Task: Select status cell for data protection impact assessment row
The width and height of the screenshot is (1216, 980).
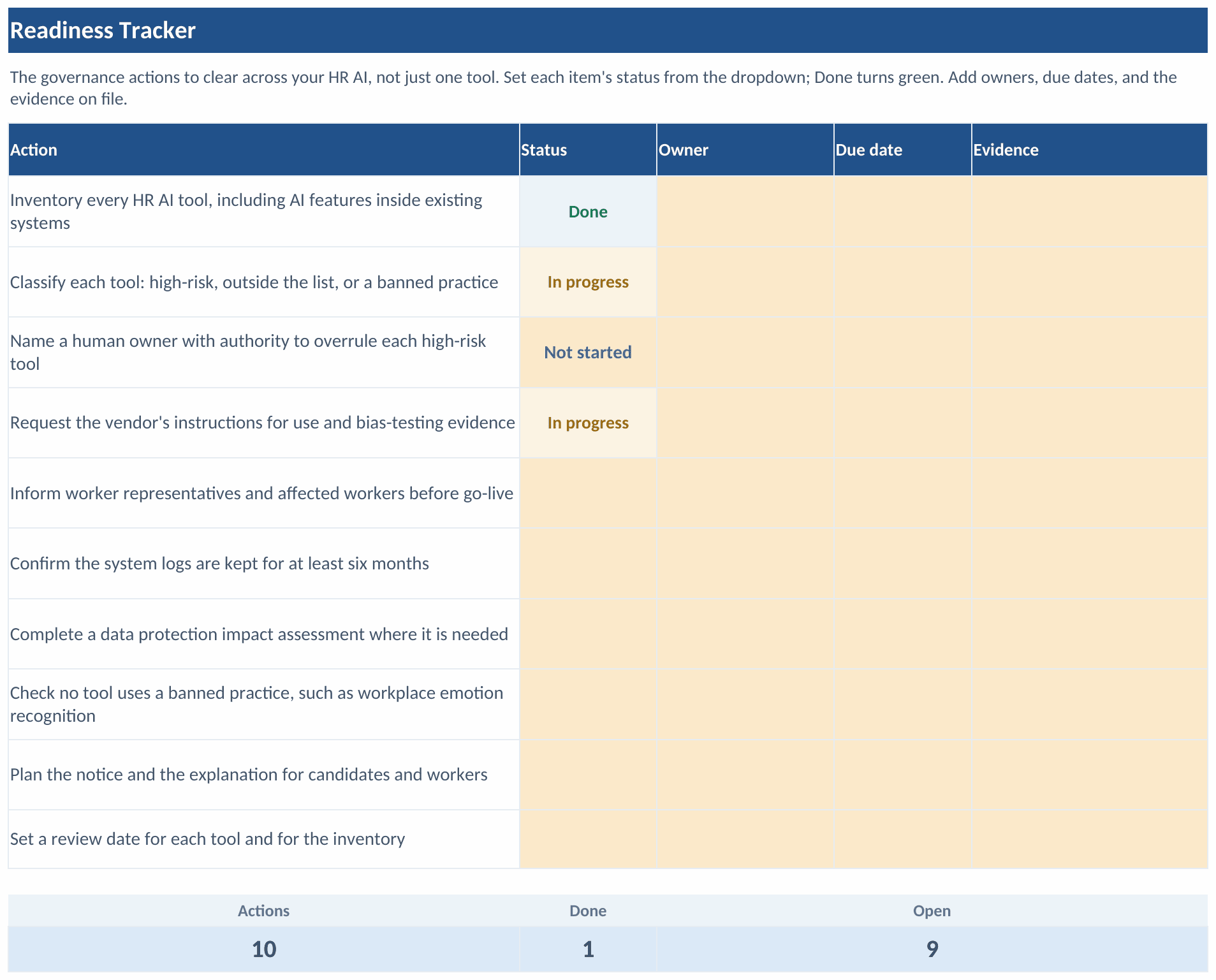Action: pos(588,634)
